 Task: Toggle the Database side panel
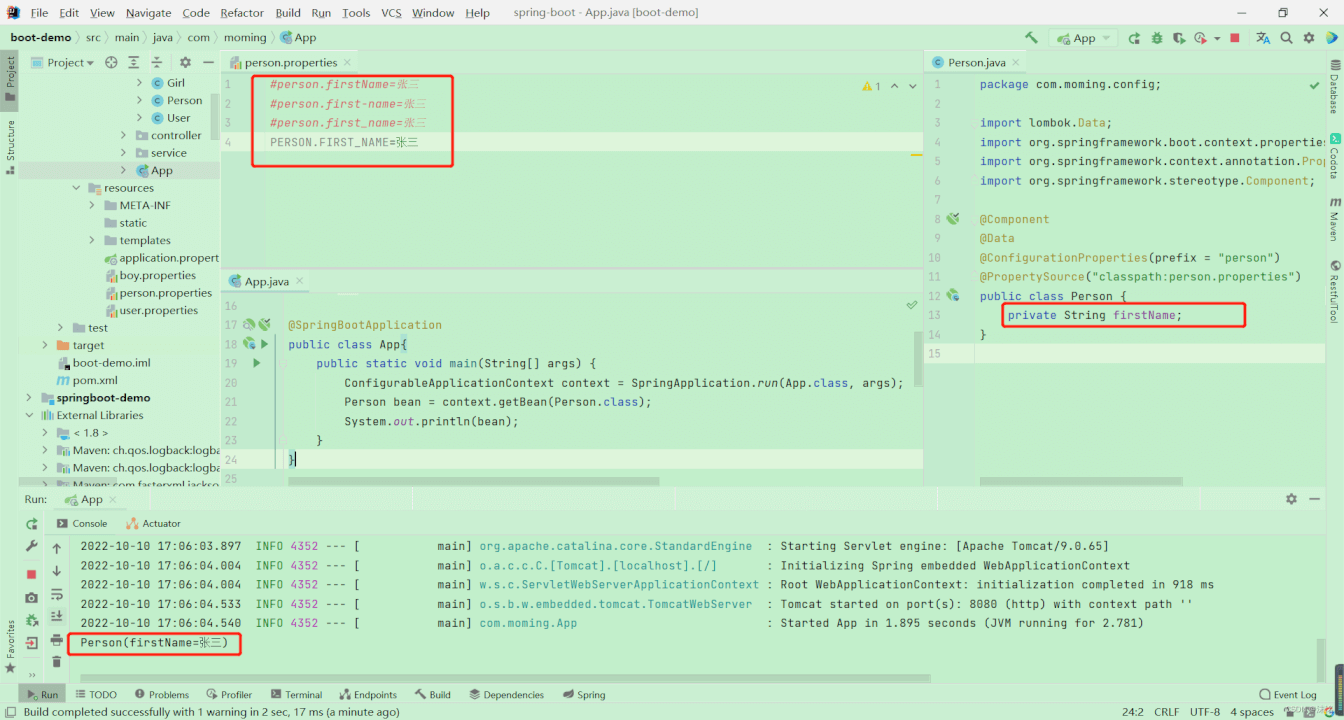point(1334,87)
